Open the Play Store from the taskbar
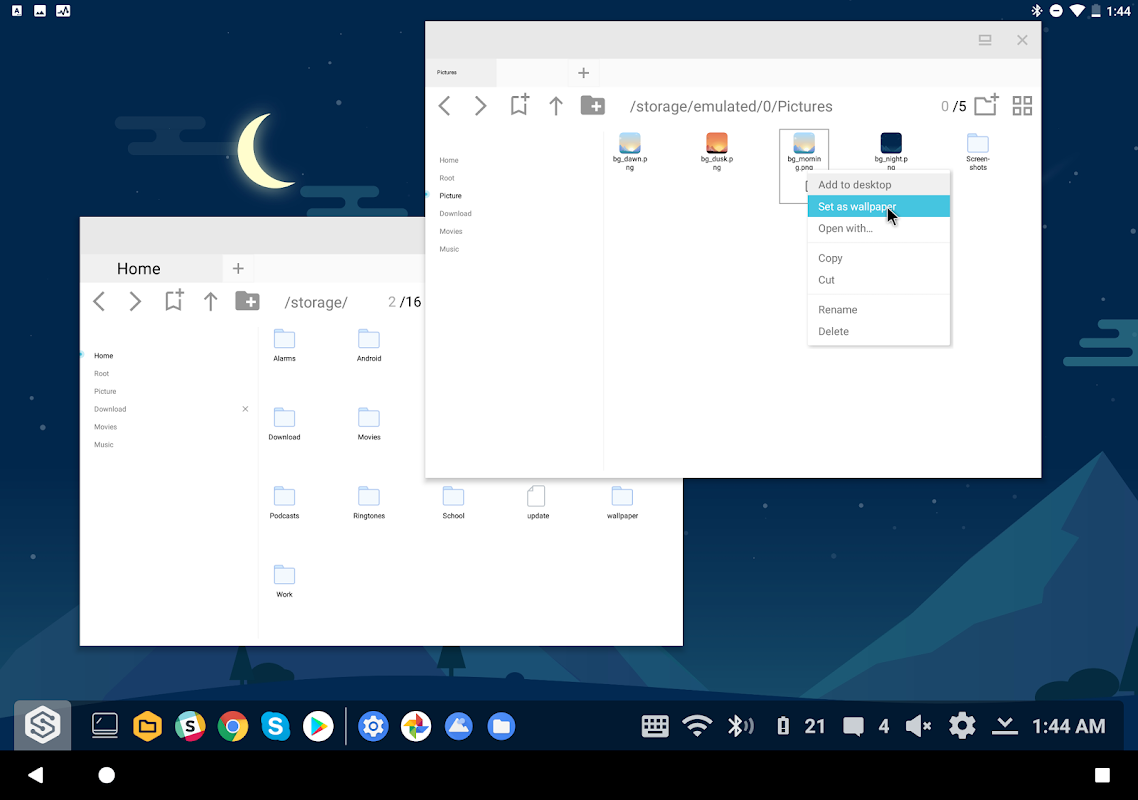The width and height of the screenshot is (1138, 800). tap(318, 726)
